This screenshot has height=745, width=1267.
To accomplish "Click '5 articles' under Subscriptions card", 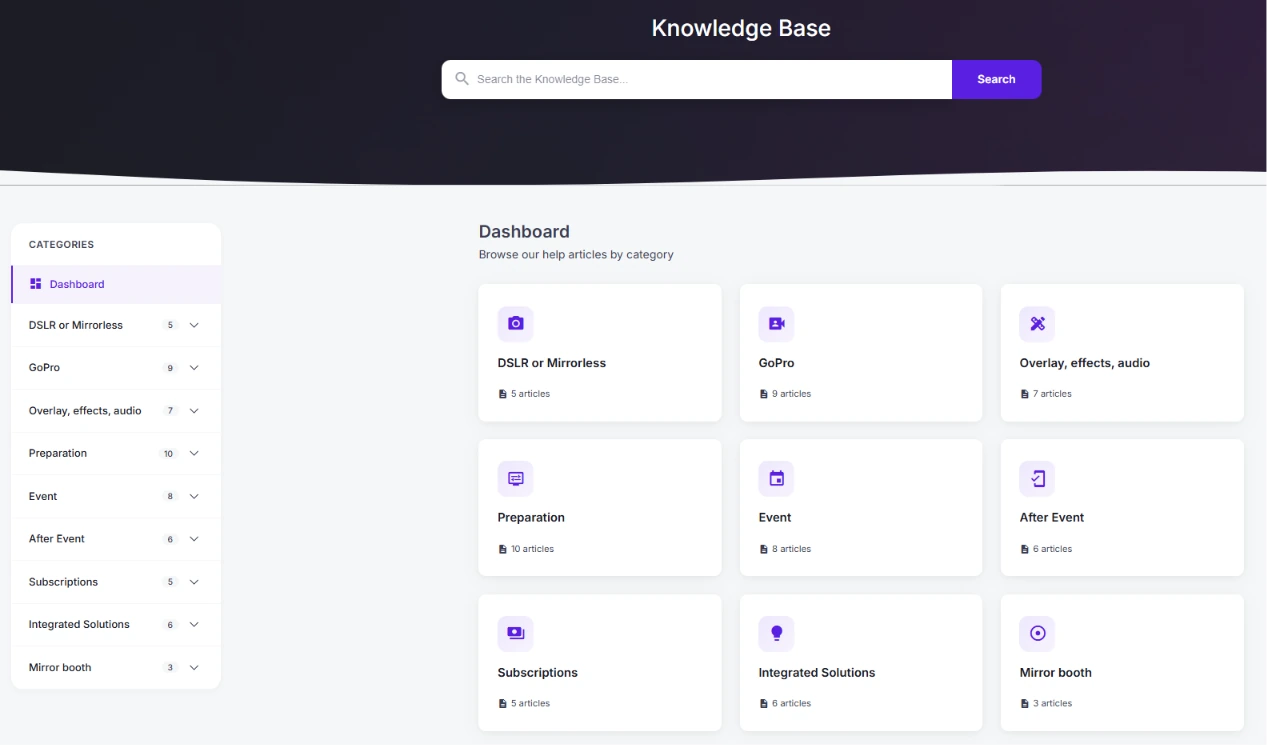I will [x=530, y=704].
